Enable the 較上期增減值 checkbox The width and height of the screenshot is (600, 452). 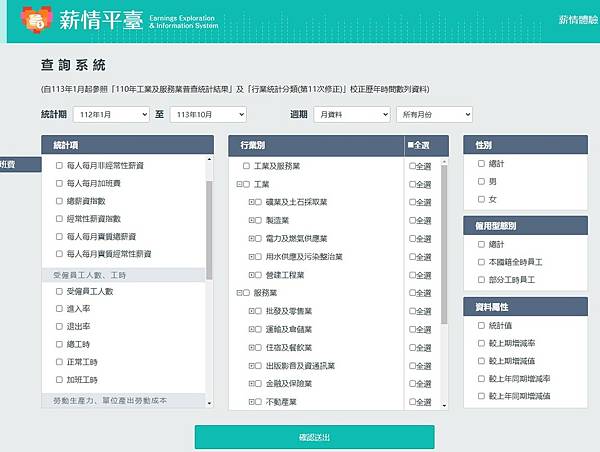(481, 361)
